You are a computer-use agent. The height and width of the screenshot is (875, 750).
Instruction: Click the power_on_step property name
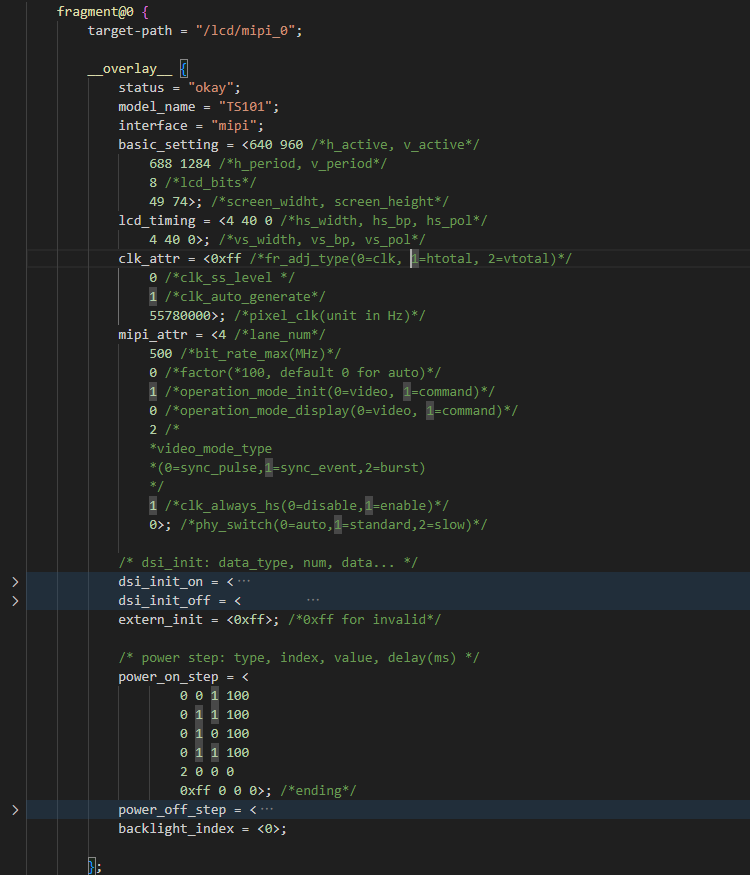tap(168, 676)
